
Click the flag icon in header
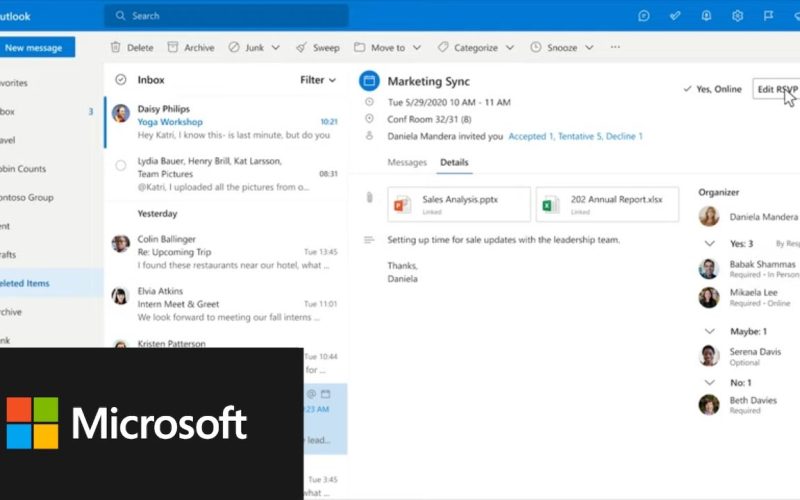[x=768, y=16]
